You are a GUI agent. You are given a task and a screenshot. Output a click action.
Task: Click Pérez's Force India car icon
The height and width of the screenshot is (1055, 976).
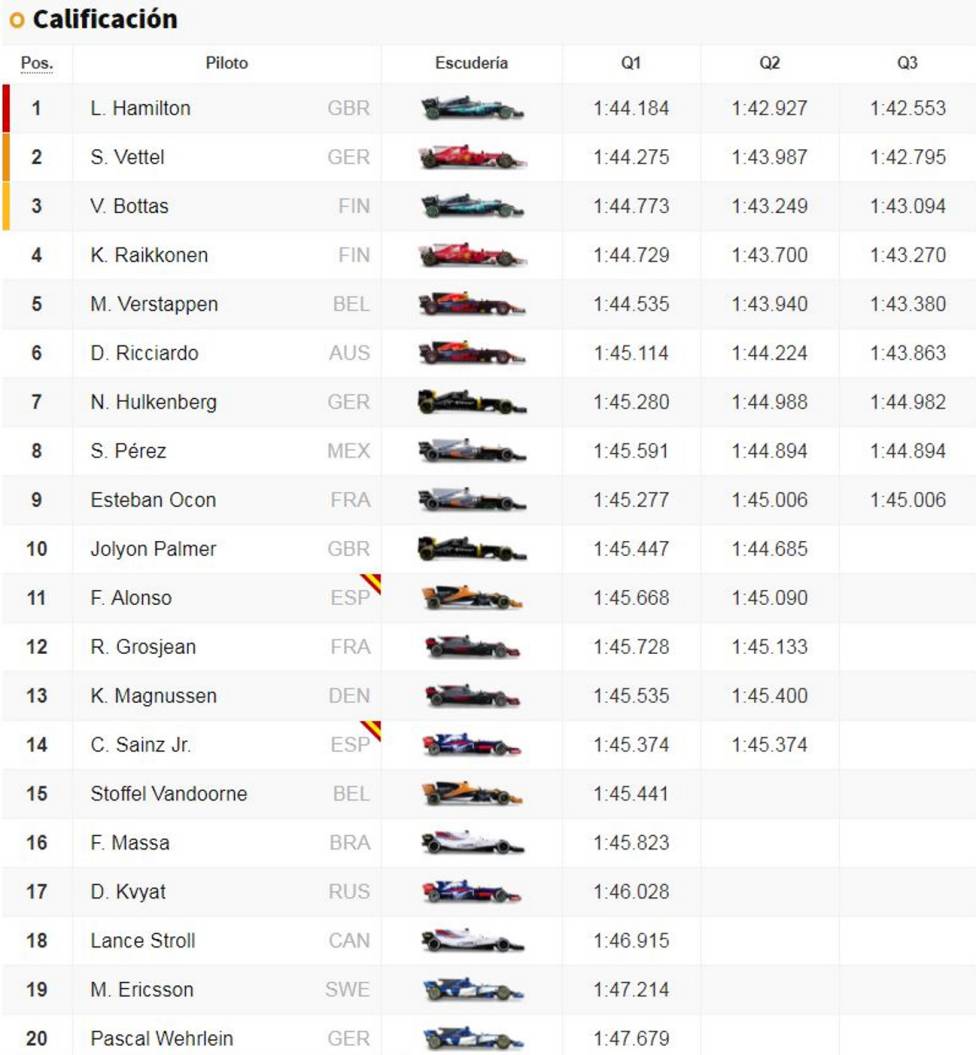tap(472, 451)
